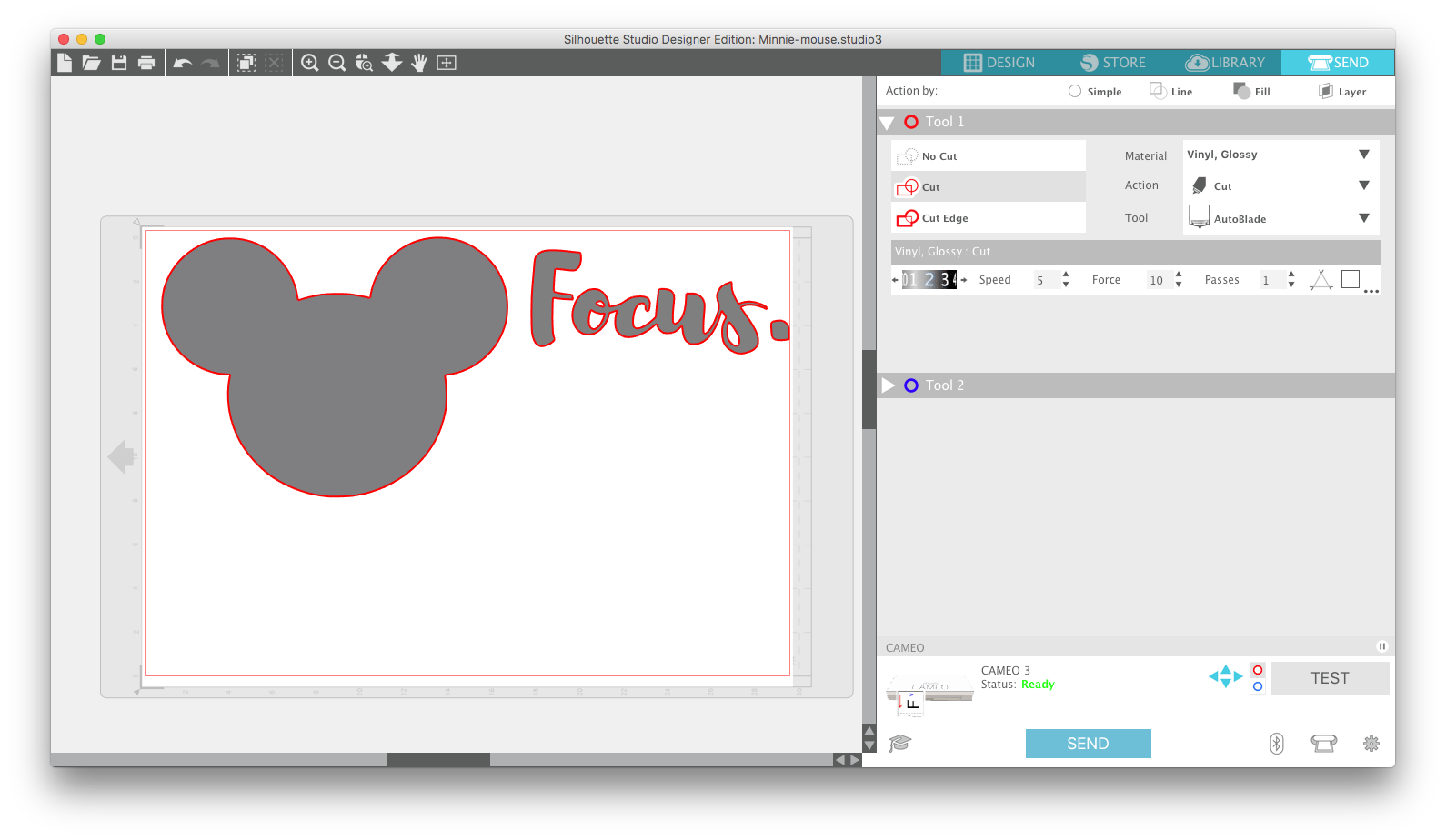Select the Focus. text object on canvas
The image size is (1446, 840).
tap(659, 302)
